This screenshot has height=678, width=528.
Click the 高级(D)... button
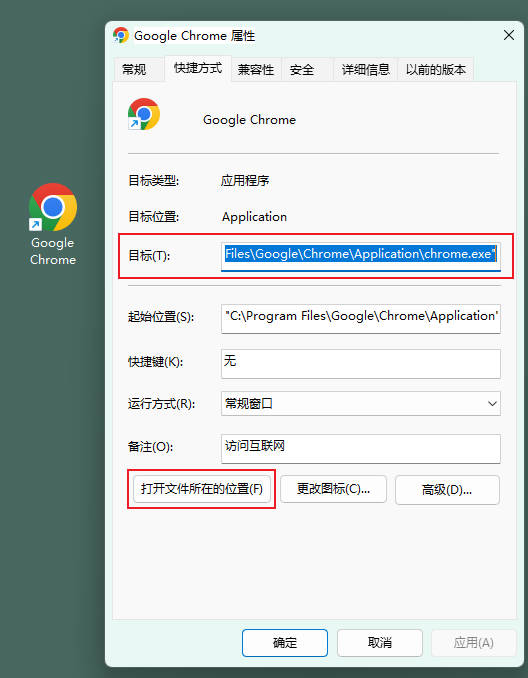pyautogui.click(x=447, y=489)
